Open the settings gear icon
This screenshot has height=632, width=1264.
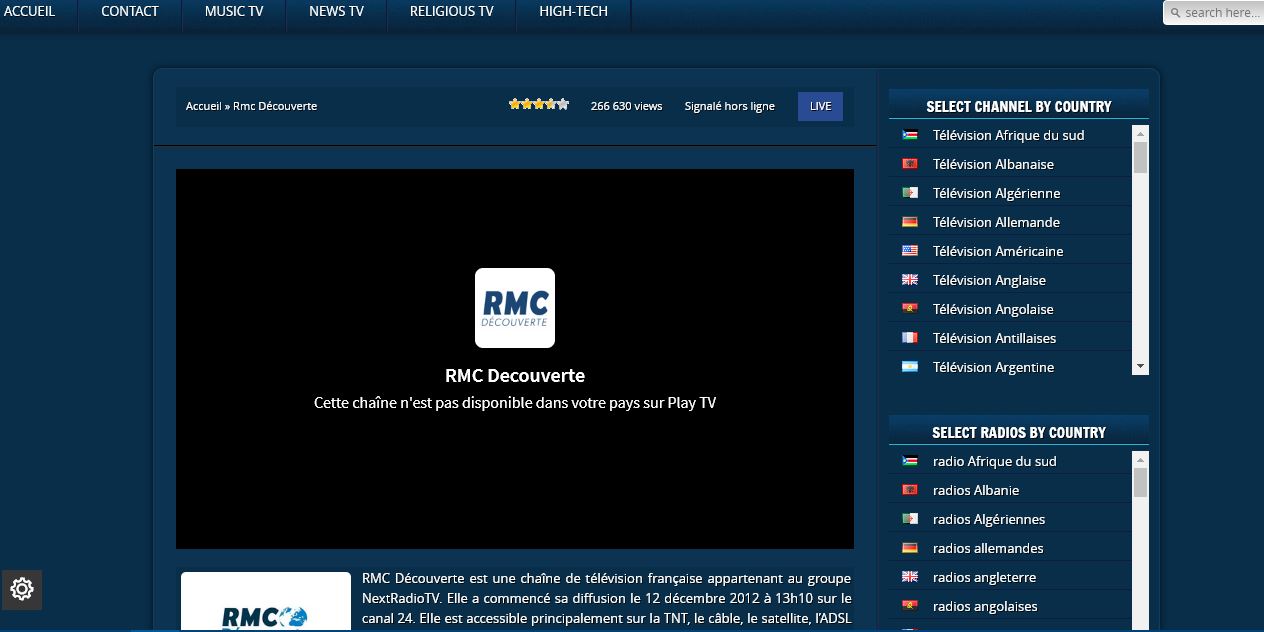[22, 589]
